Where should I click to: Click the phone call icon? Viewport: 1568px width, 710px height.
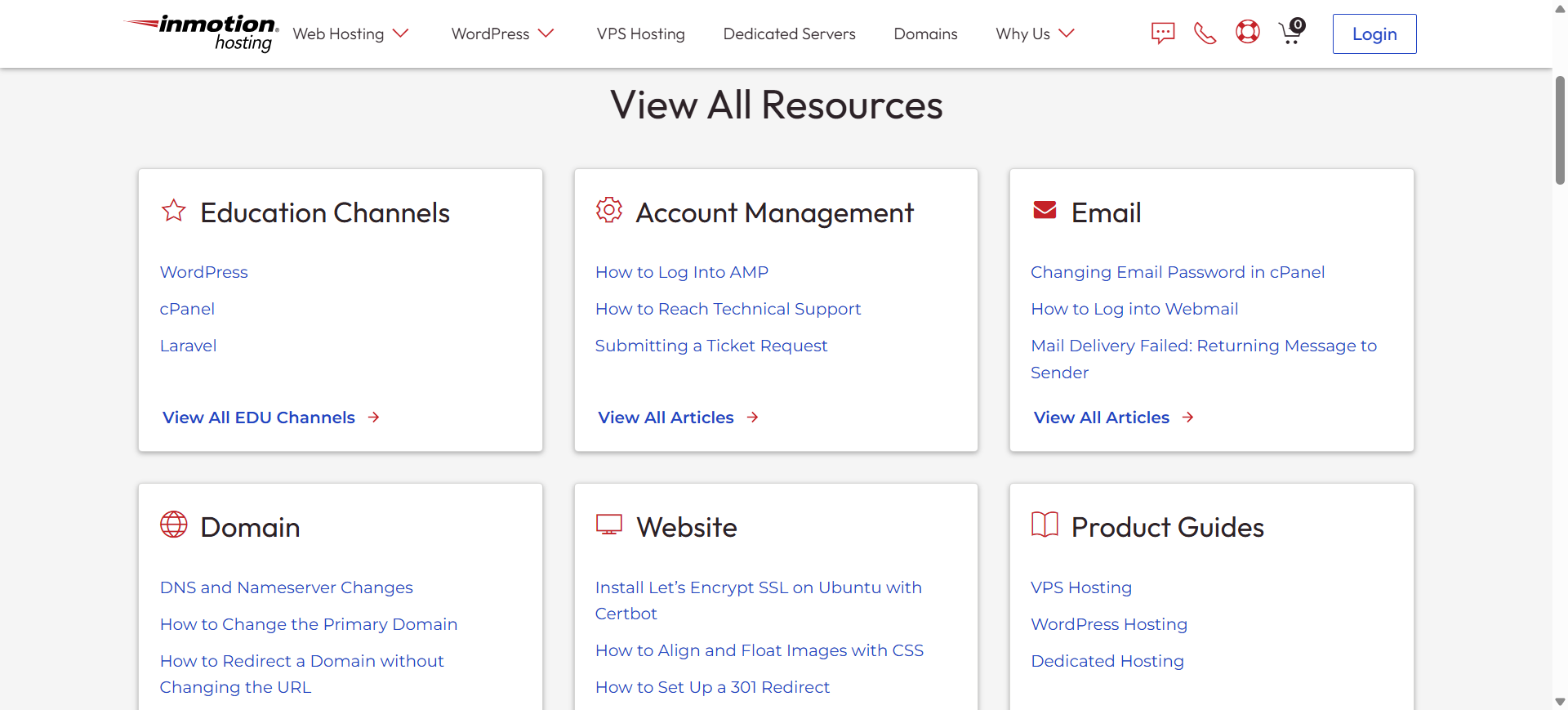pyautogui.click(x=1205, y=33)
